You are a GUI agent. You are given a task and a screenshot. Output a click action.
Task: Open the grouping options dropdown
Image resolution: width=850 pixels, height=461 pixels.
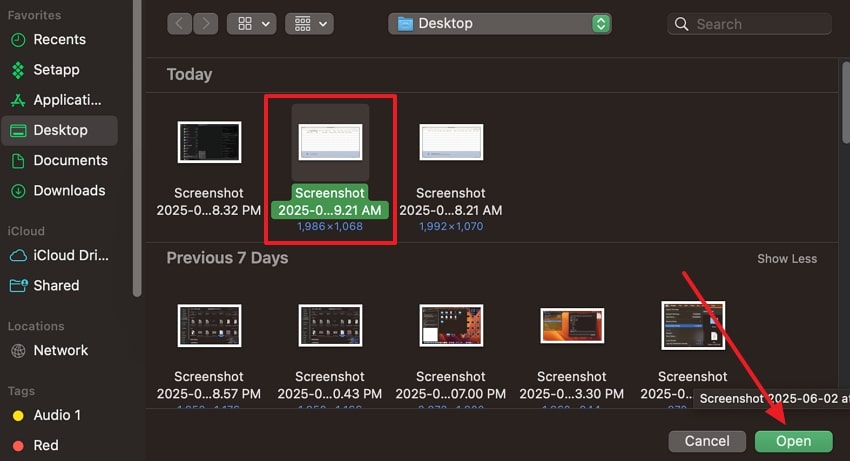tap(309, 23)
